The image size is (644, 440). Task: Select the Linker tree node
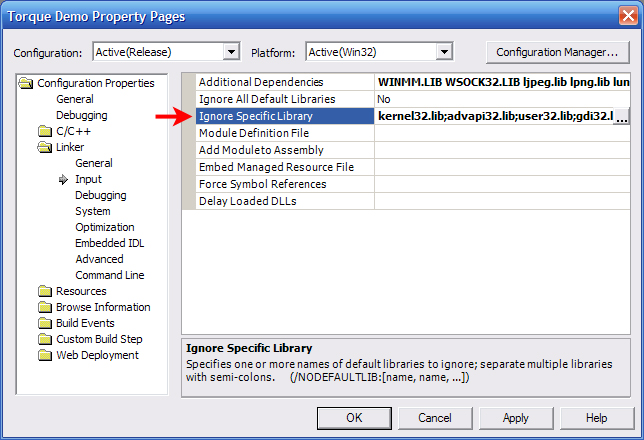[x=70, y=147]
